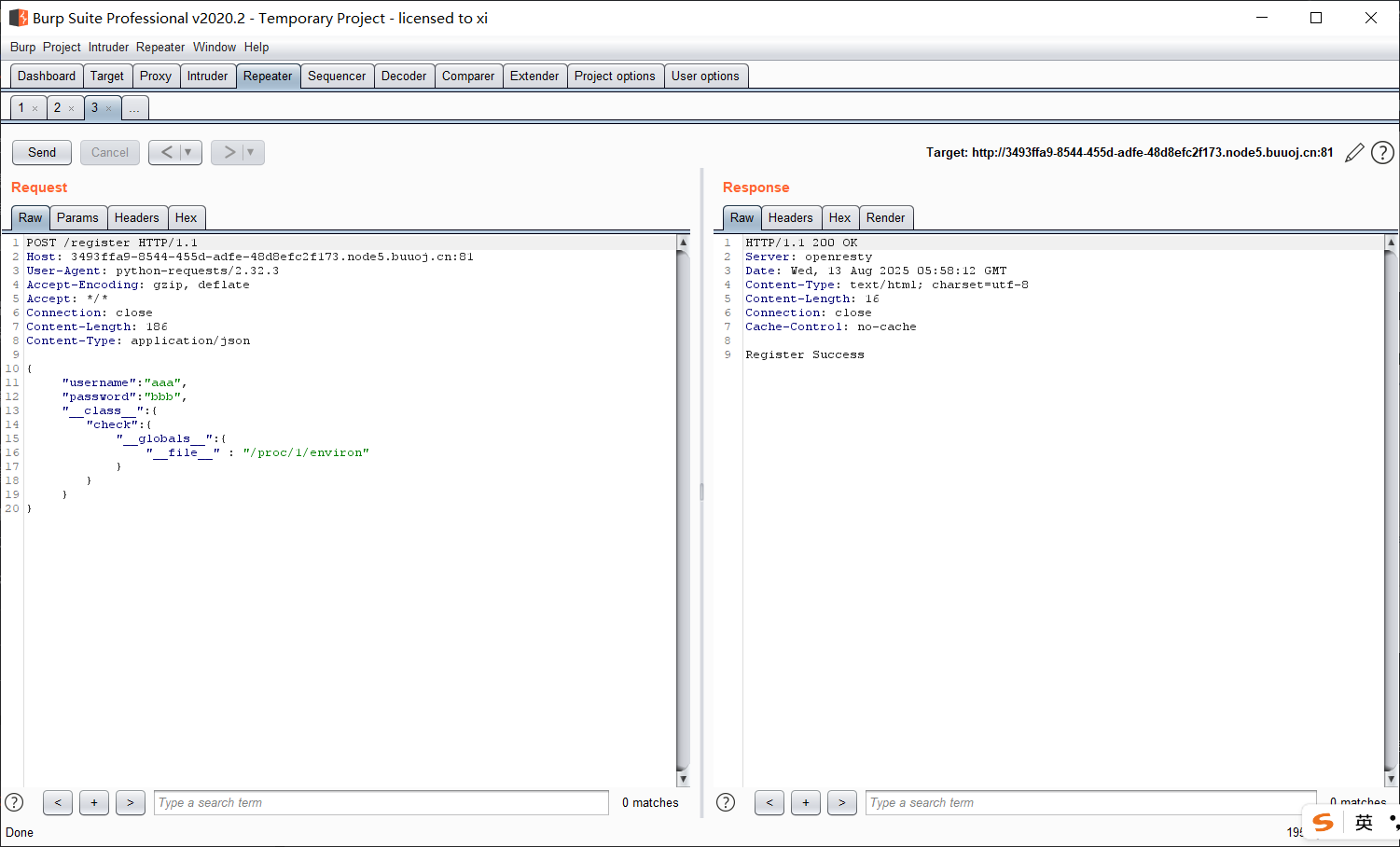Switch to the Dashboard tab
Screen dimensions: 1400x847
point(47,76)
